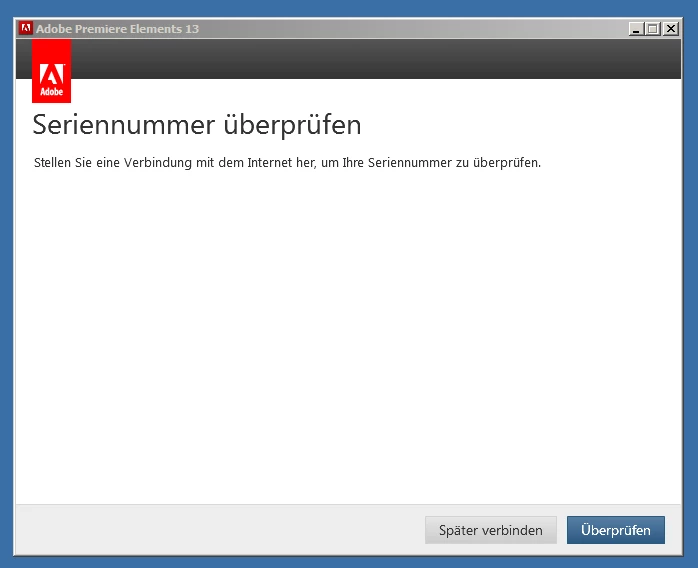Click the heading Seriennummer überprüfen
Viewport: 698px width, 568px height.
click(197, 125)
